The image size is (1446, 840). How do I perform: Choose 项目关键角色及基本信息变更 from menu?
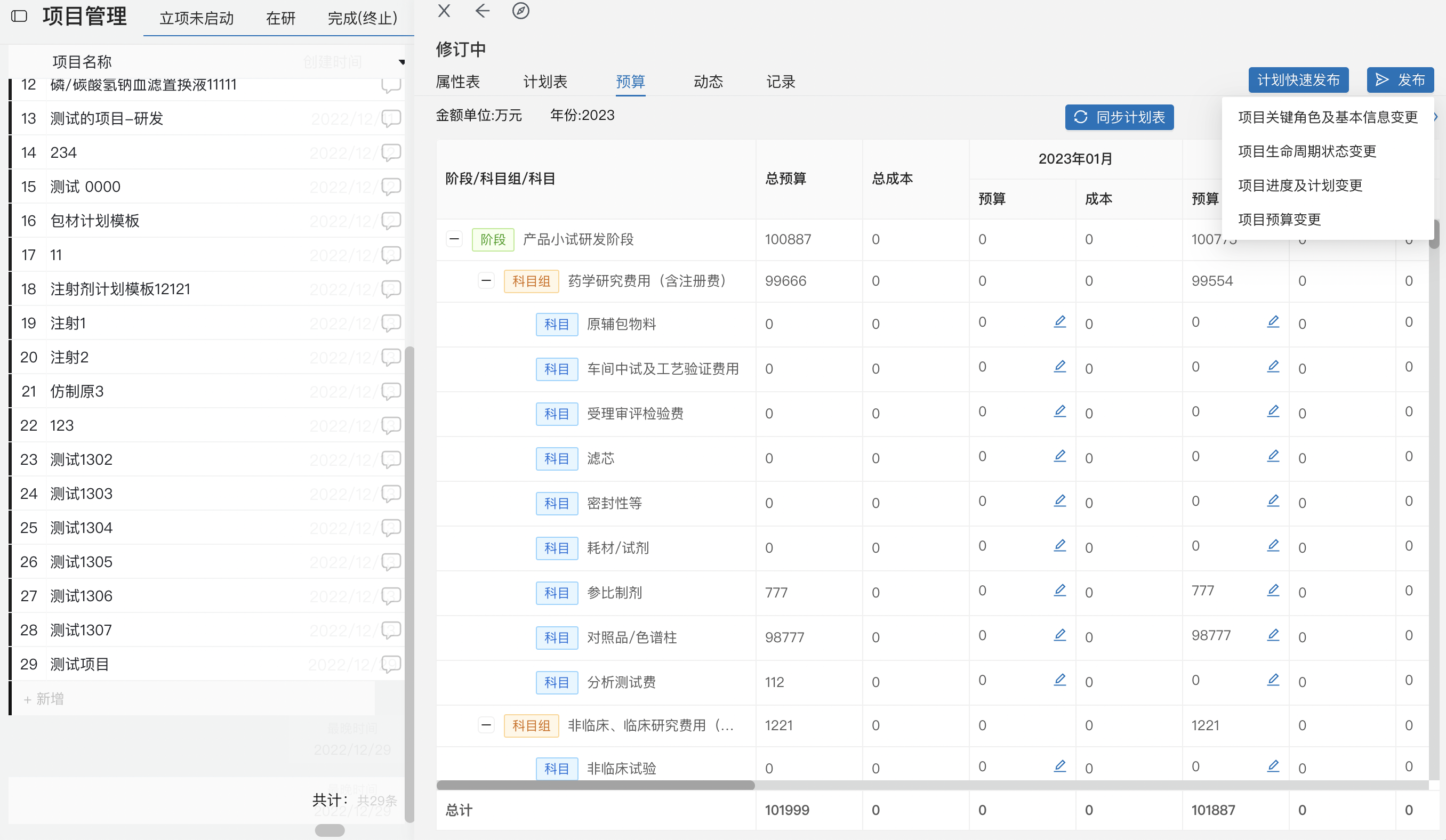(x=1328, y=117)
